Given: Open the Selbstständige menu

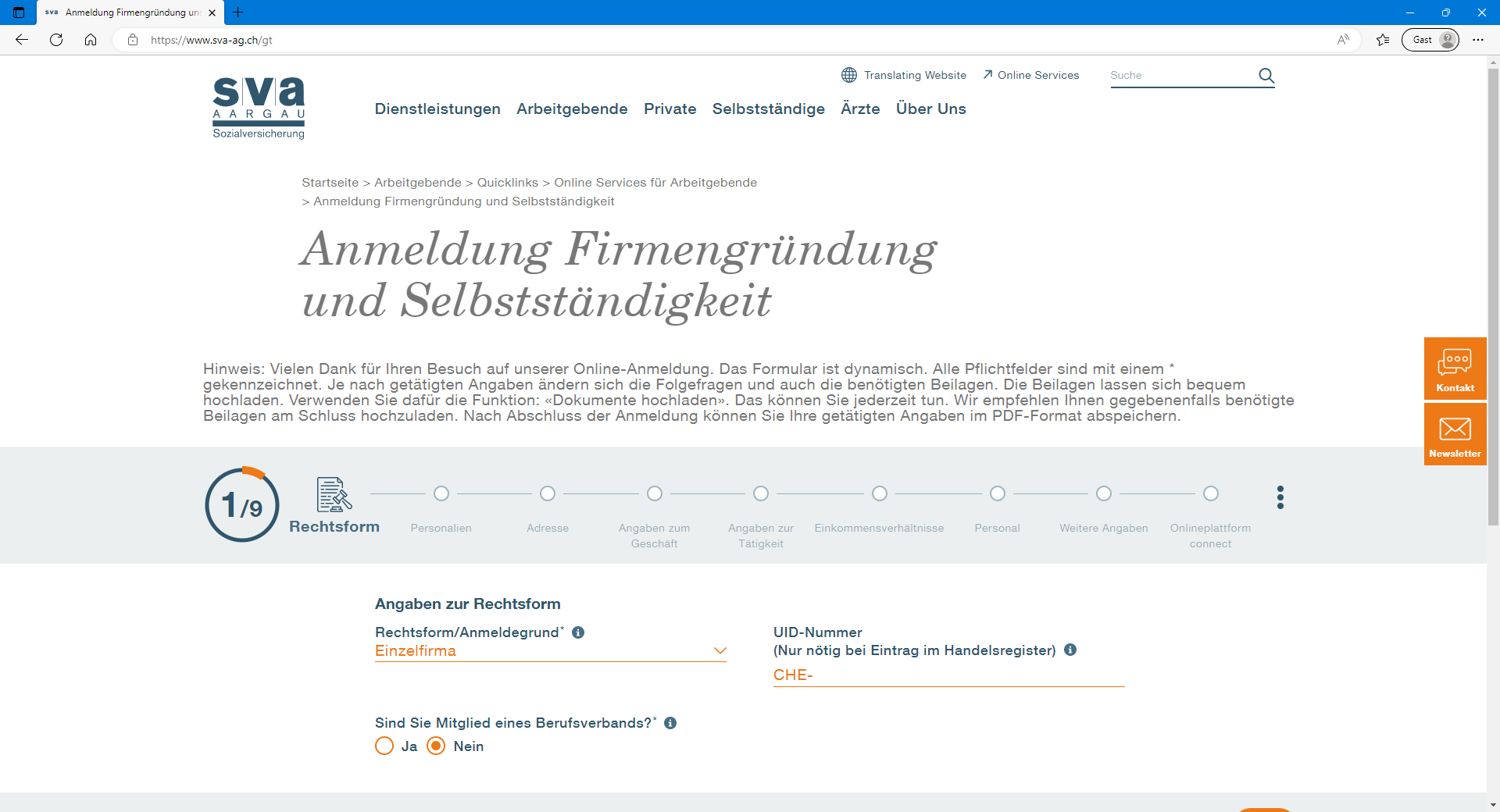Looking at the screenshot, I should tap(768, 109).
